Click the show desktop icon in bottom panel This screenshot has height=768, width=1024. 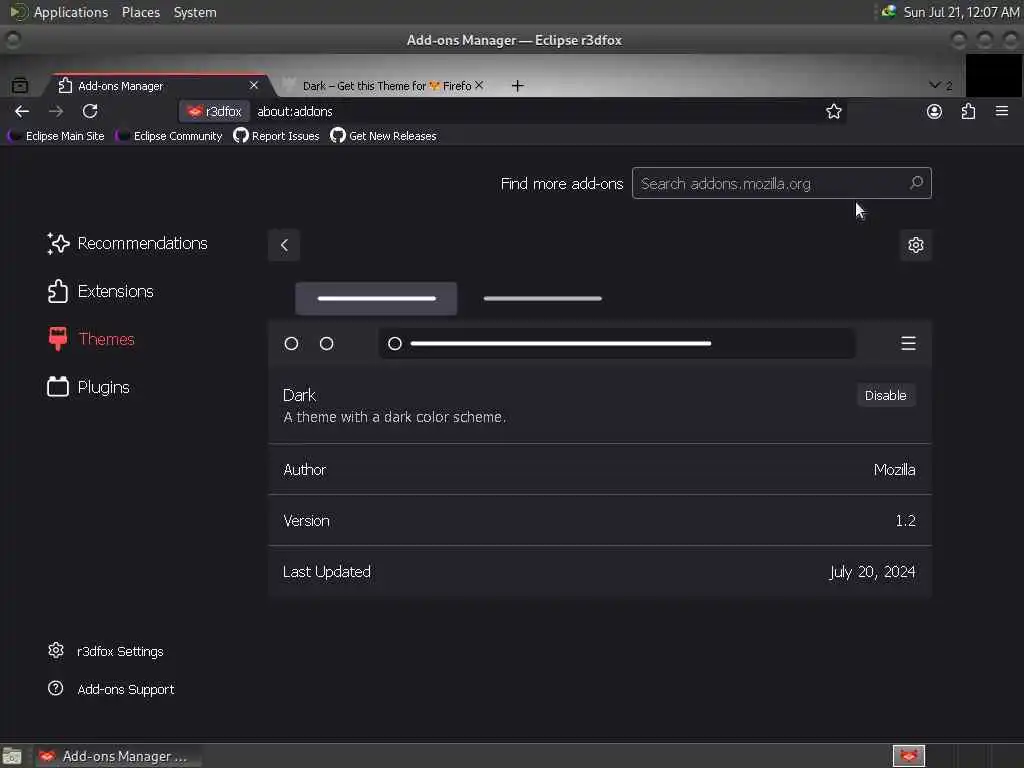click(12, 756)
